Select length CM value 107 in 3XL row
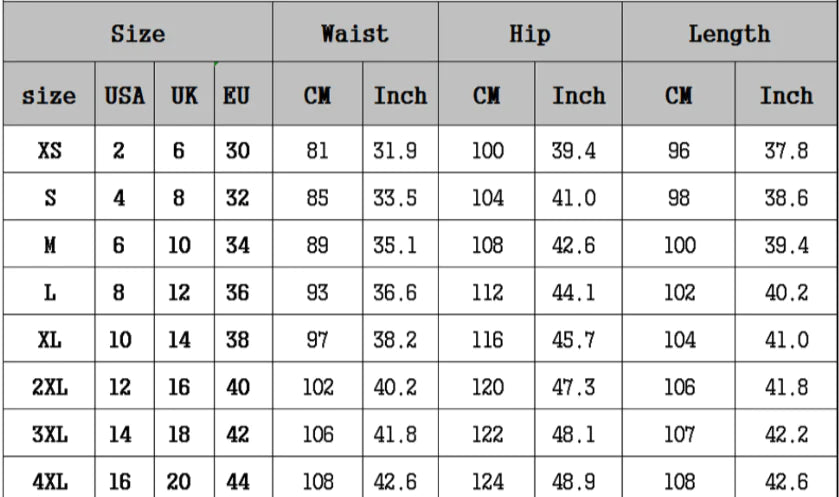839x497 pixels. point(678,434)
